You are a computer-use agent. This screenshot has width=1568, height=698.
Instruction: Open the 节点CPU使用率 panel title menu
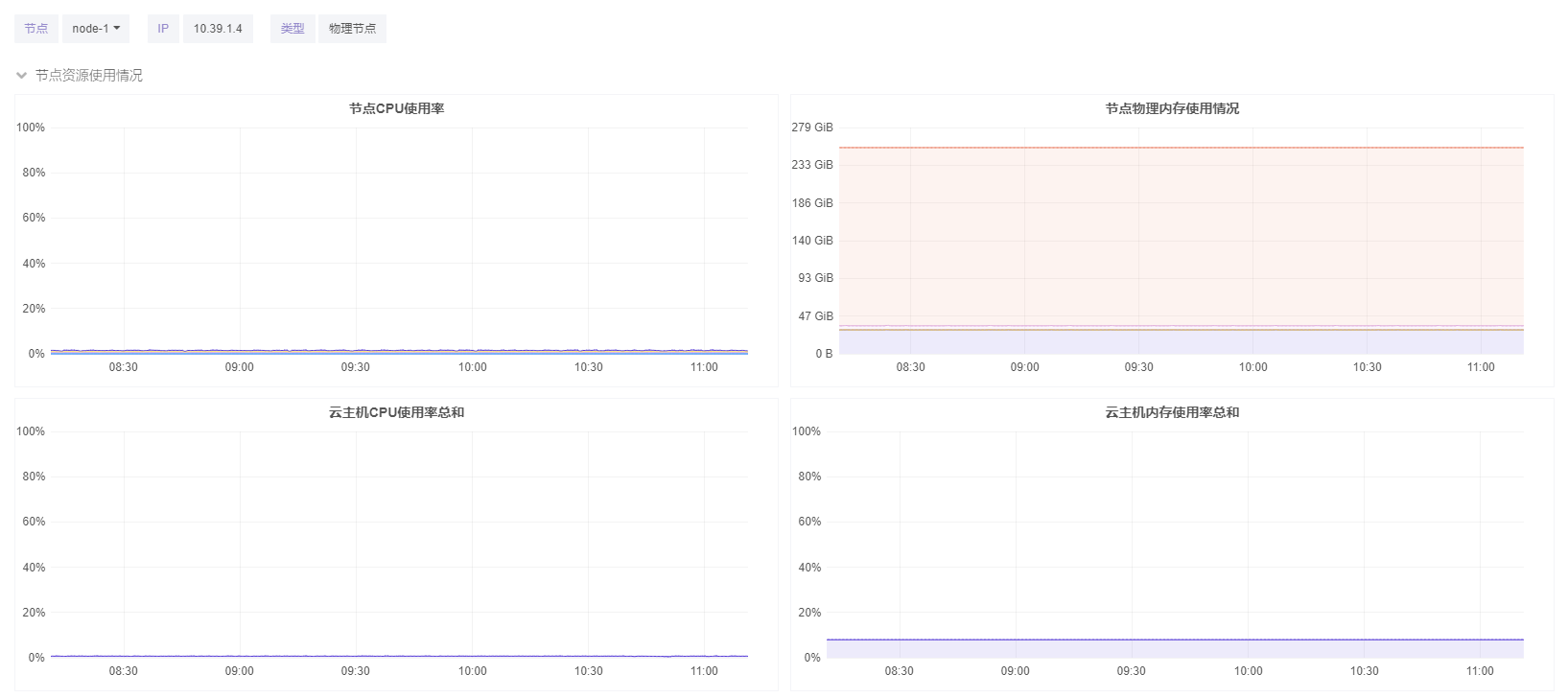pyautogui.click(x=396, y=108)
